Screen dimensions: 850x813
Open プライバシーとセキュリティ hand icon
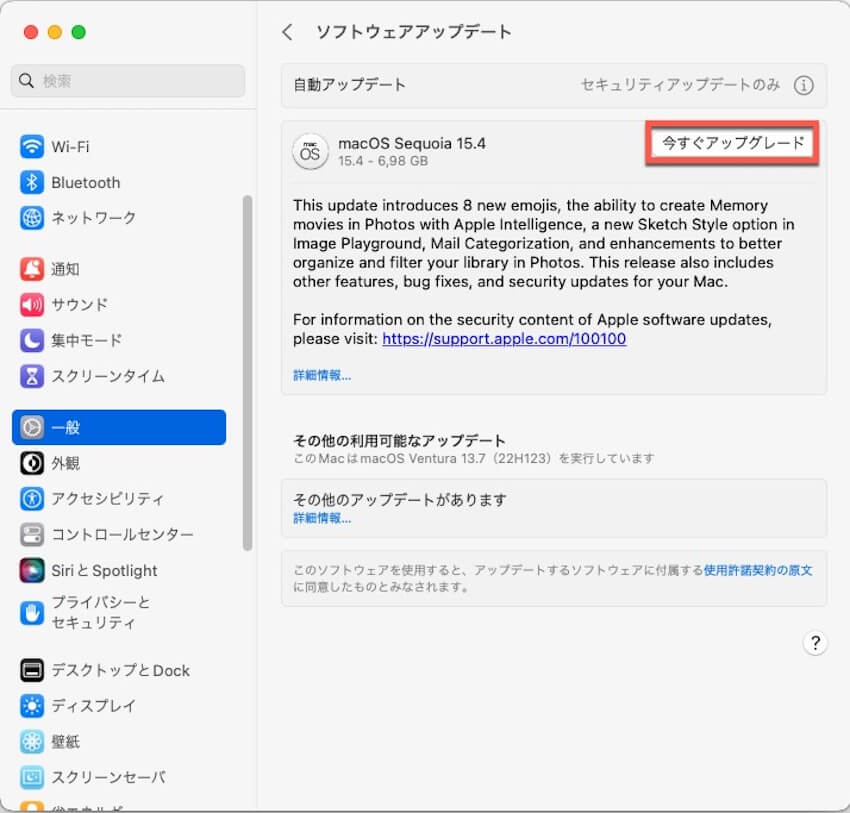click(31, 613)
